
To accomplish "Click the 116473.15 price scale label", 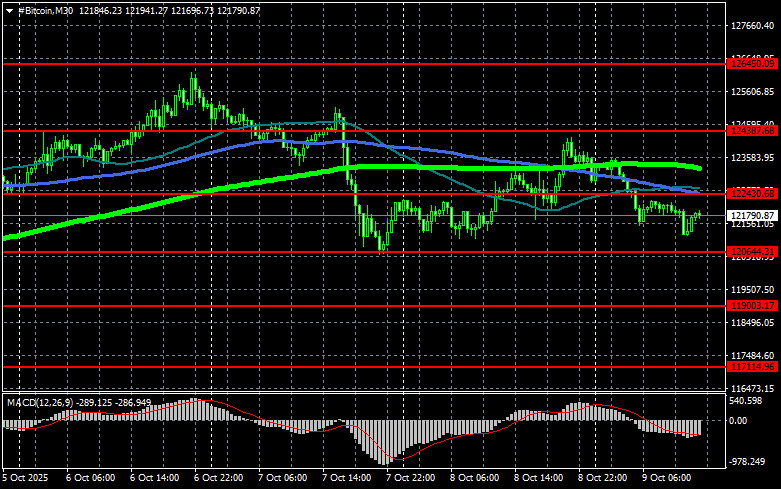I will [752, 388].
